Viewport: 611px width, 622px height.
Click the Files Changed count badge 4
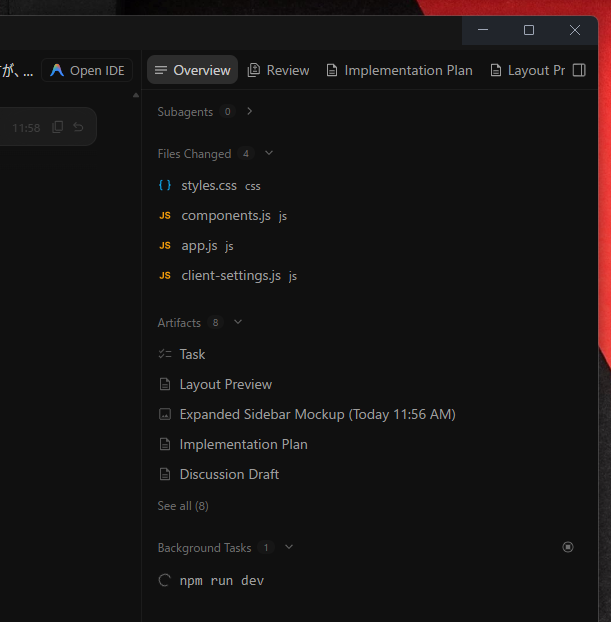[246, 154]
